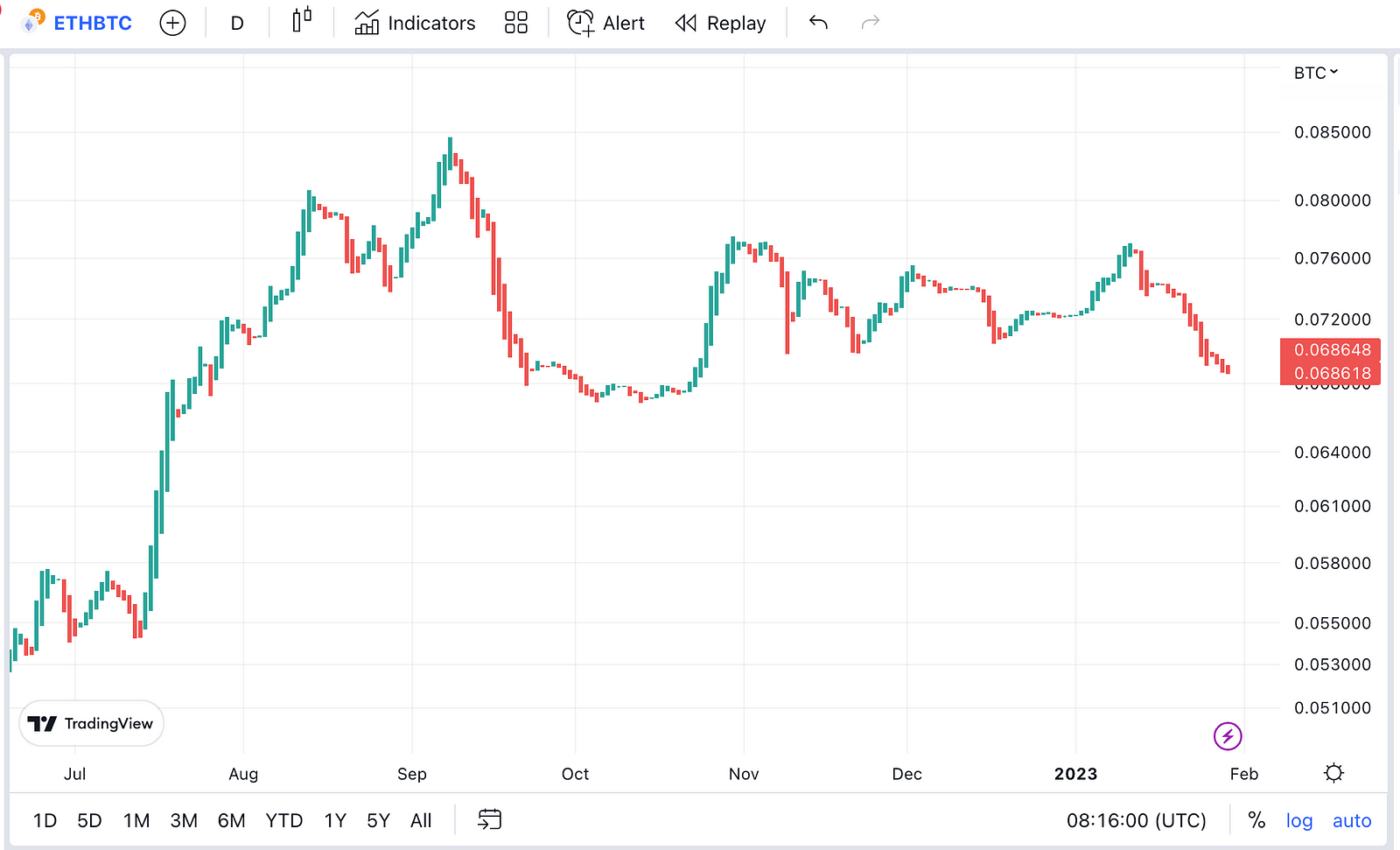1400x850 pixels.
Task: Click the undo arrow icon
Action: pos(818,23)
